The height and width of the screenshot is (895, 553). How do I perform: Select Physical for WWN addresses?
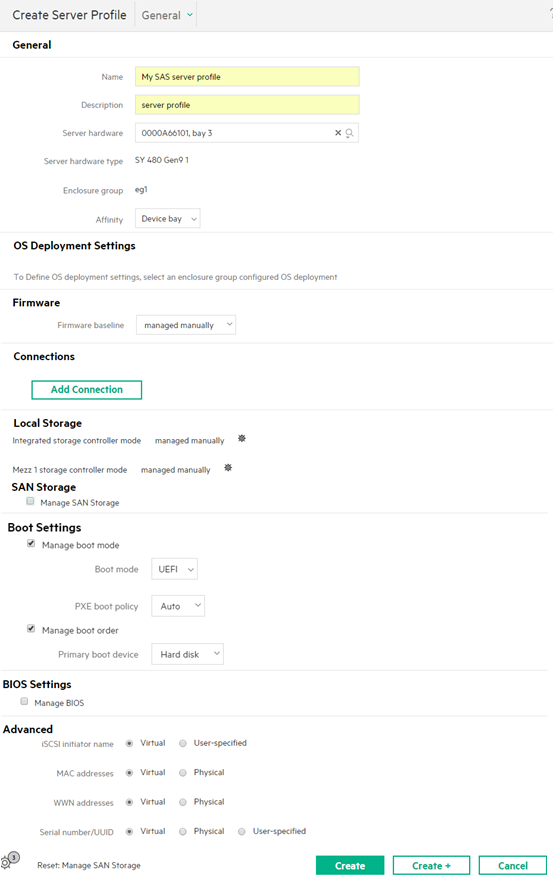click(x=183, y=802)
